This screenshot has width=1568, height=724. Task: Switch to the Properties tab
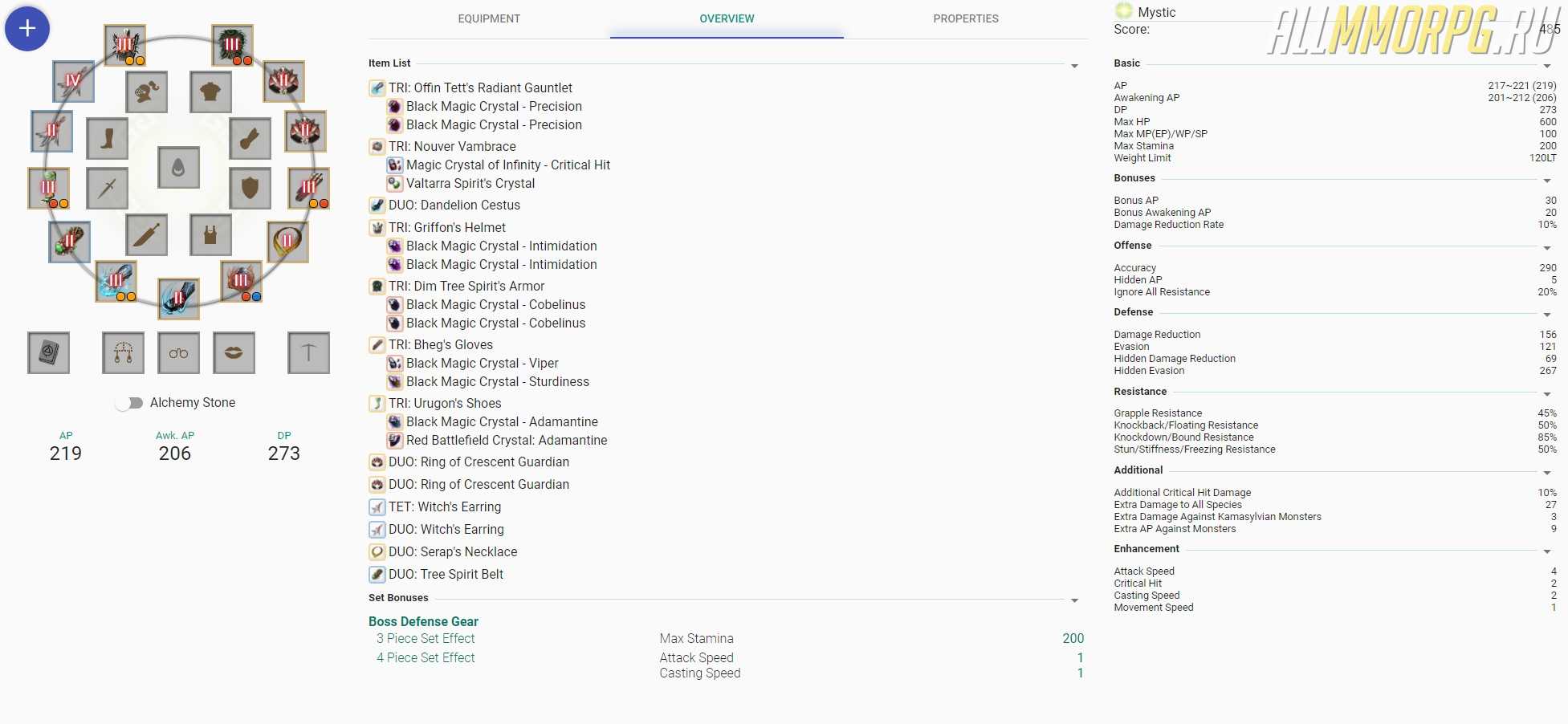[x=966, y=18]
